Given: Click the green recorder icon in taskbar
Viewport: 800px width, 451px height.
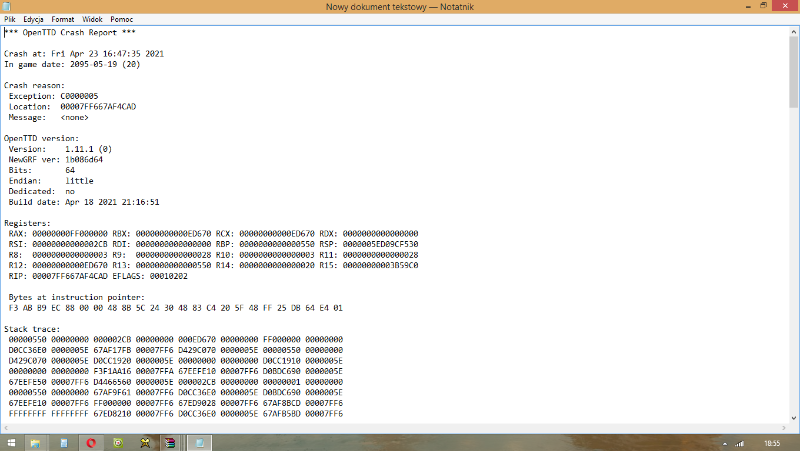Looking at the screenshot, I should (118, 443).
